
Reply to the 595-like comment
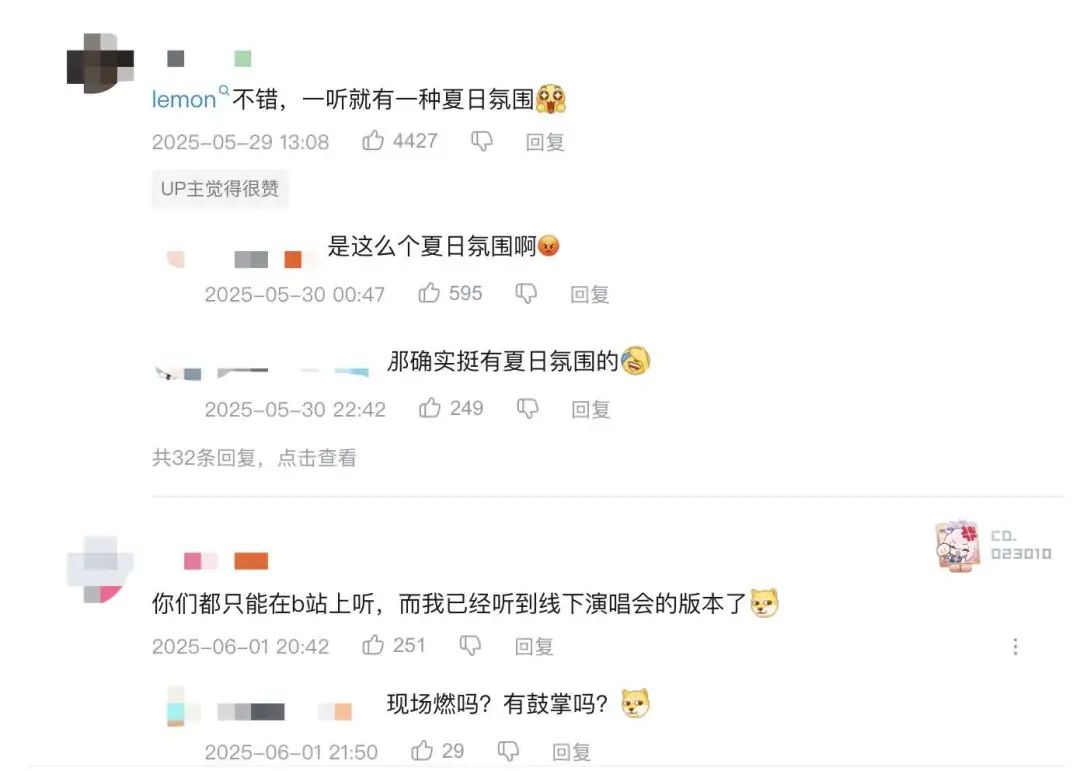590,295
